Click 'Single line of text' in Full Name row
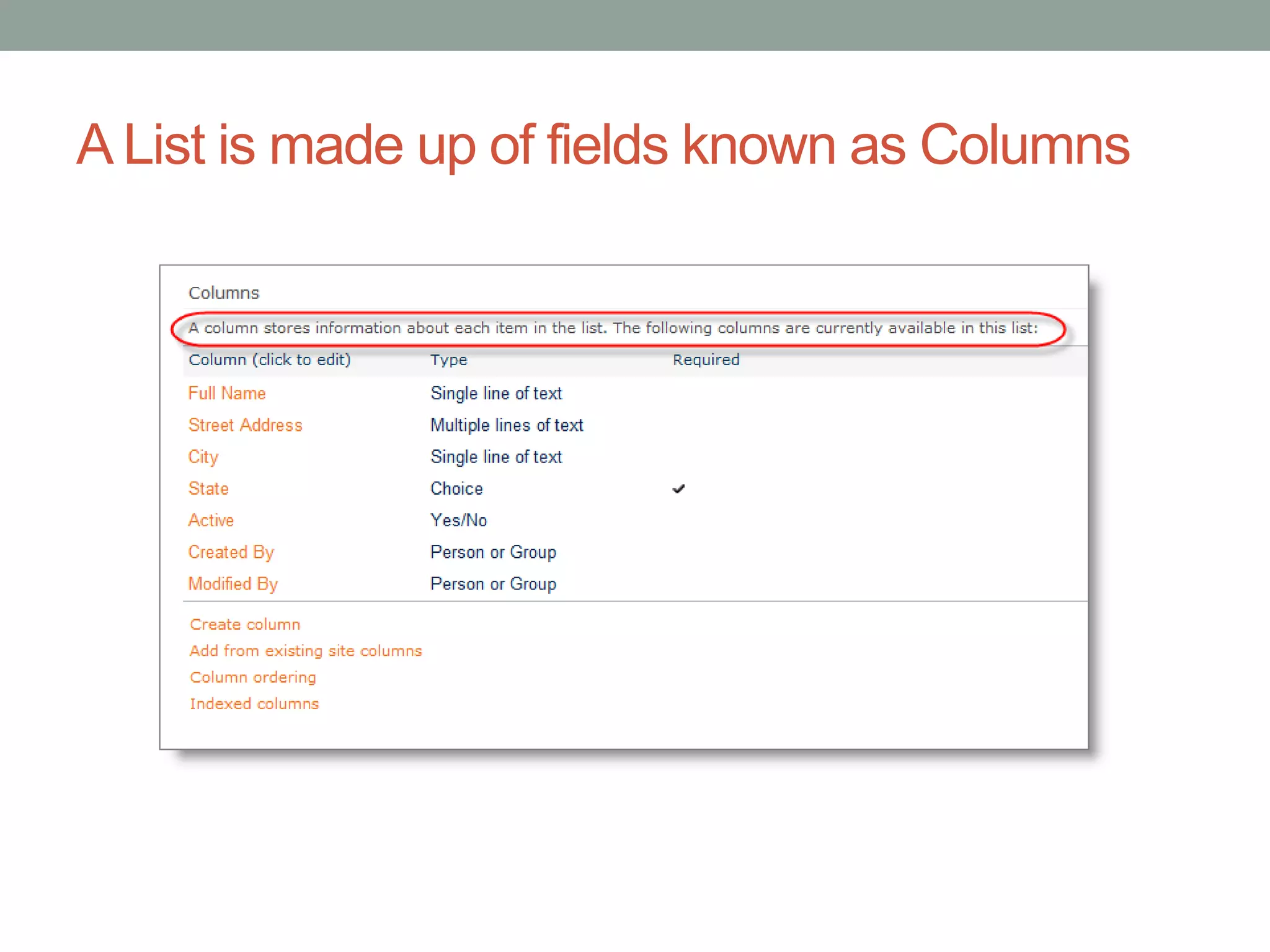 pyautogui.click(x=496, y=394)
